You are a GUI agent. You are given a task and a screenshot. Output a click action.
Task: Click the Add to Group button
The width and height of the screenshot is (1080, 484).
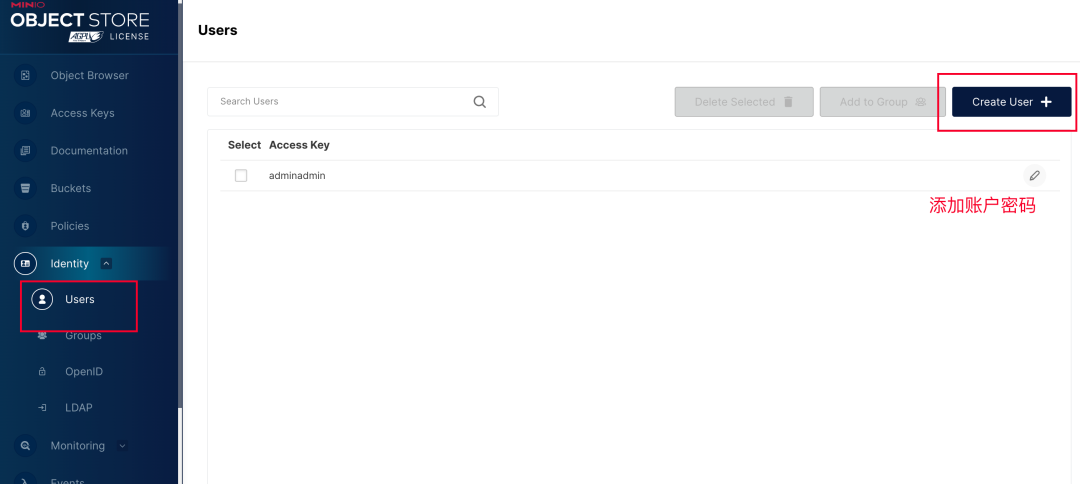[882, 102]
